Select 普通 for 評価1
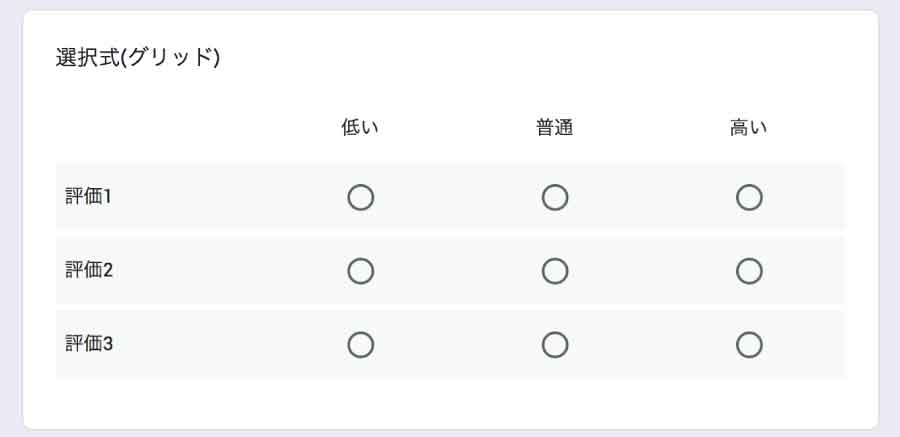The image size is (900, 437). coord(555,198)
